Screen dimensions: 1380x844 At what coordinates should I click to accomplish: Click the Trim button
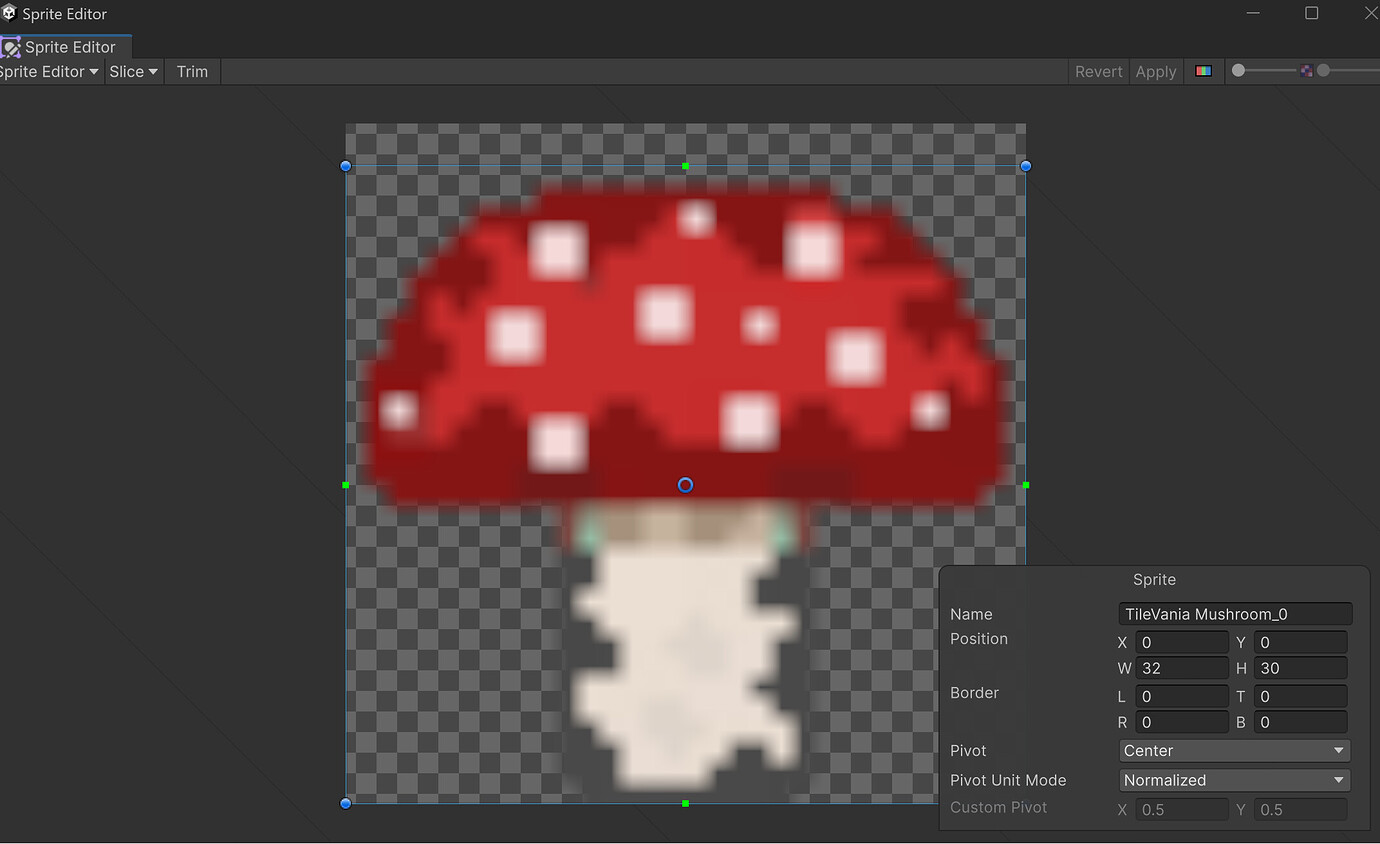click(x=191, y=71)
